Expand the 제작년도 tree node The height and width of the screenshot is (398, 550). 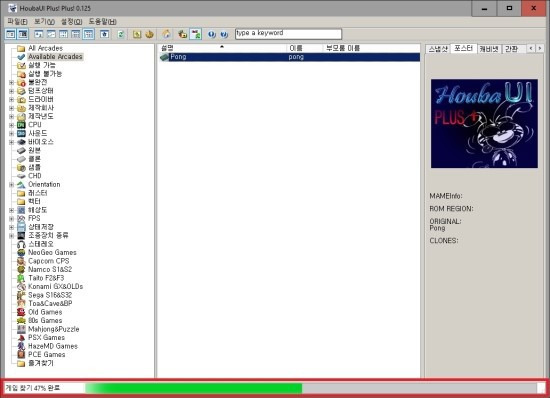point(12,116)
